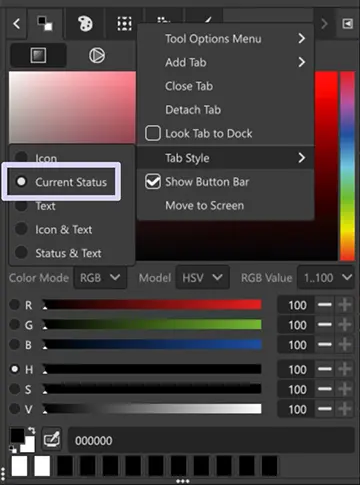Choose Move to Screen entry
This screenshot has width=360, height=485.
[226, 205]
